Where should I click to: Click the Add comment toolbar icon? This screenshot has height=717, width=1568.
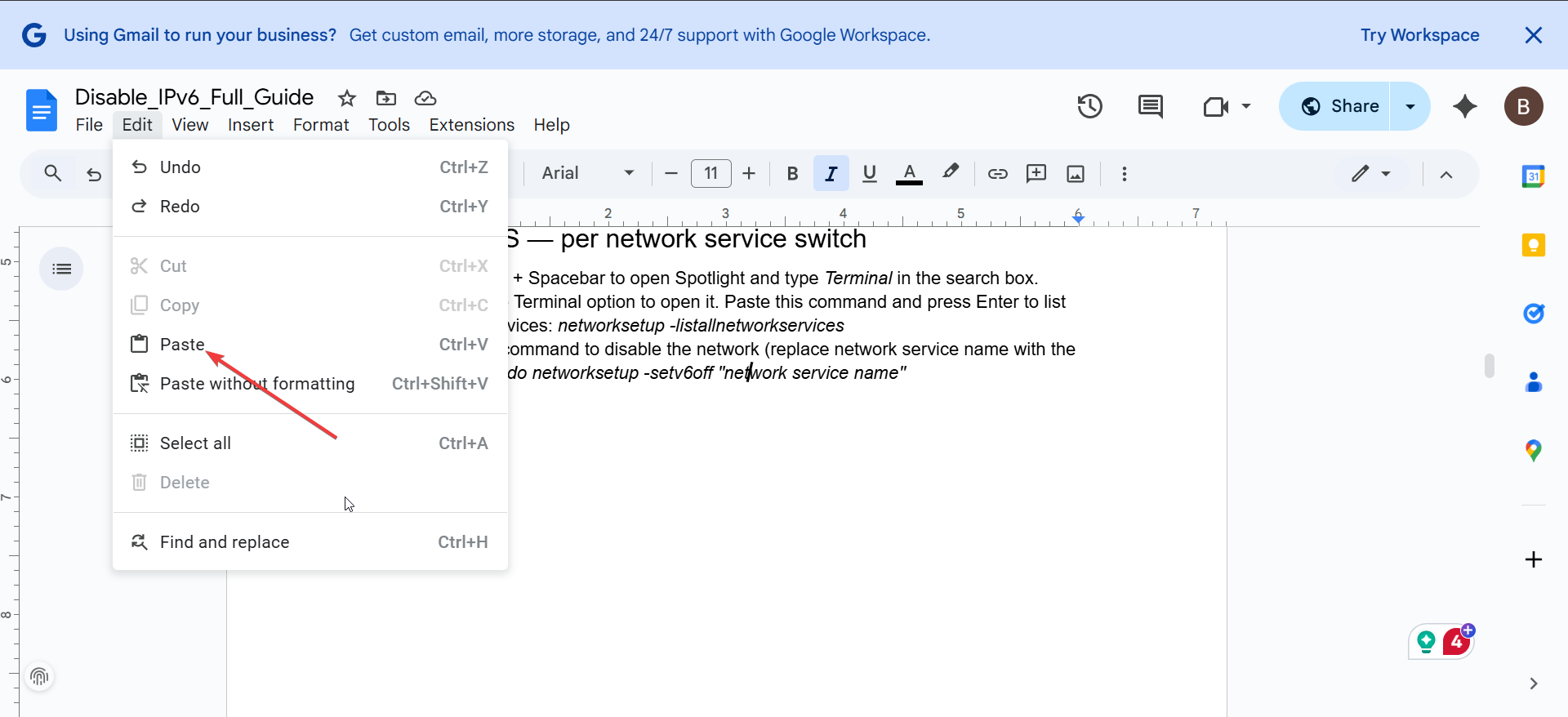pos(1036,173)
